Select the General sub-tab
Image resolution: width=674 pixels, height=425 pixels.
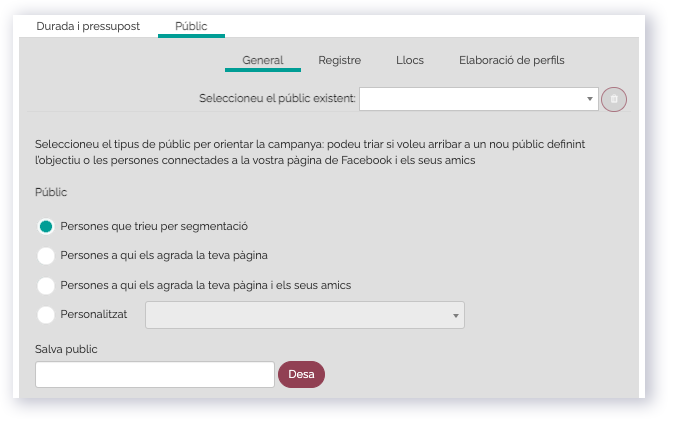(x=263, y=60)
